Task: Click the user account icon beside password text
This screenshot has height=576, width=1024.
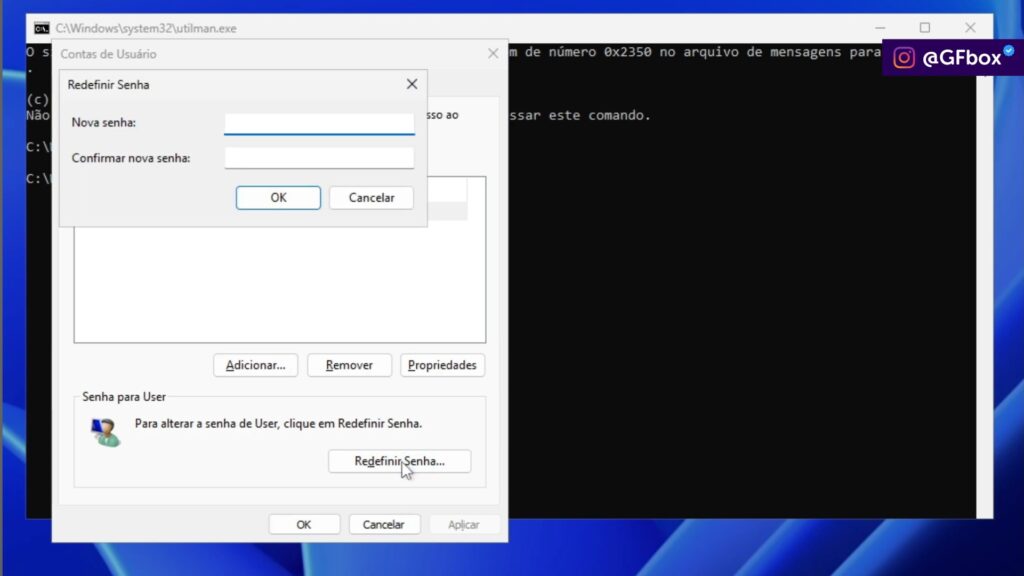Action: click(105, 432)
